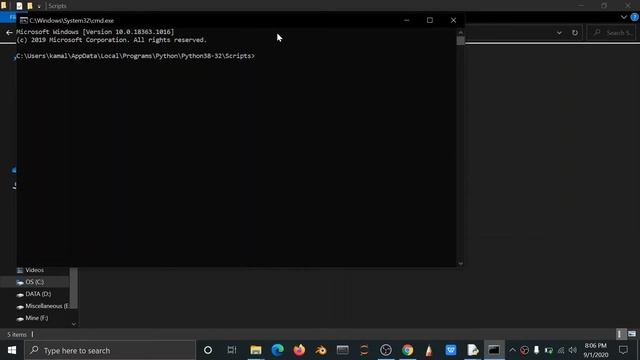Open the document-with-pencil app on the taskbar
The height and width of the screenshot is (360, 640).
click(x=472, y=350)
